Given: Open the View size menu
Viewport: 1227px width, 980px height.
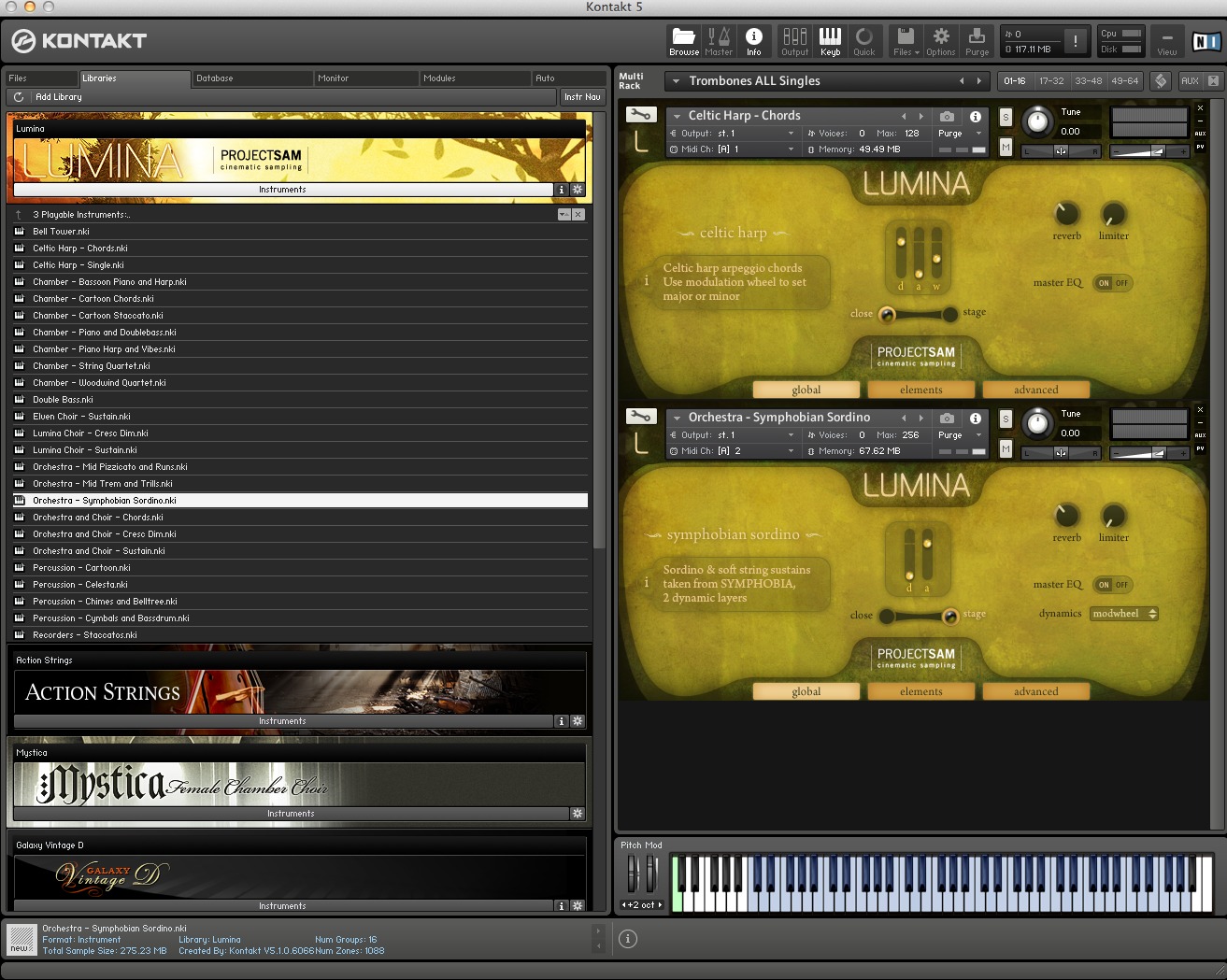Looking at the screenshot, I should 1167,41.
